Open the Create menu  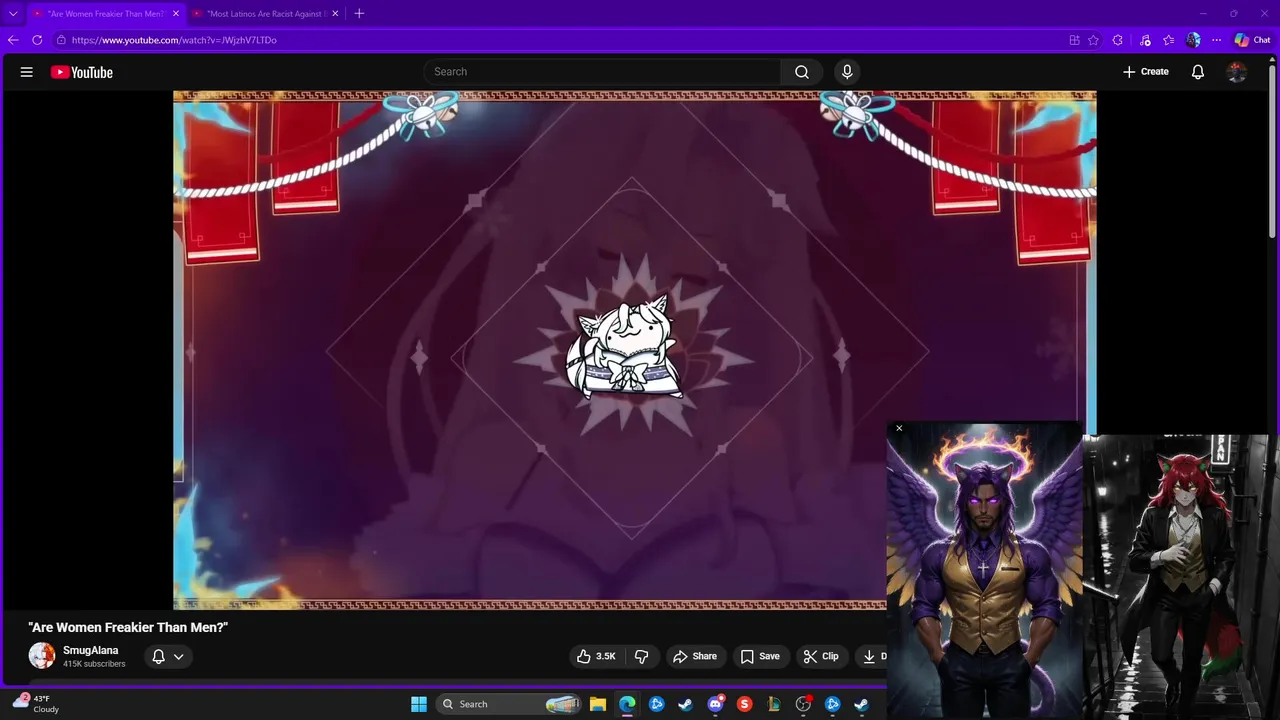[1146, 72]
